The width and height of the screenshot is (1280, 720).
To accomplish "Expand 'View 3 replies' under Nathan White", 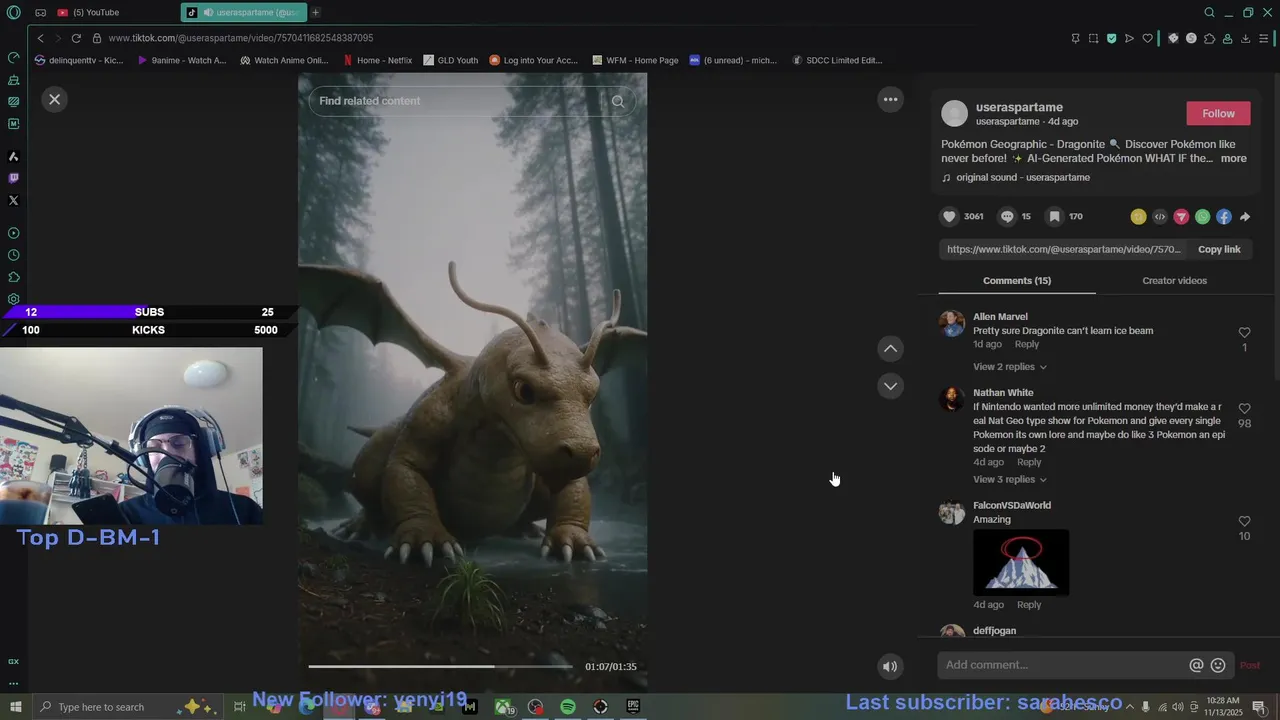I will [1010, 480].
